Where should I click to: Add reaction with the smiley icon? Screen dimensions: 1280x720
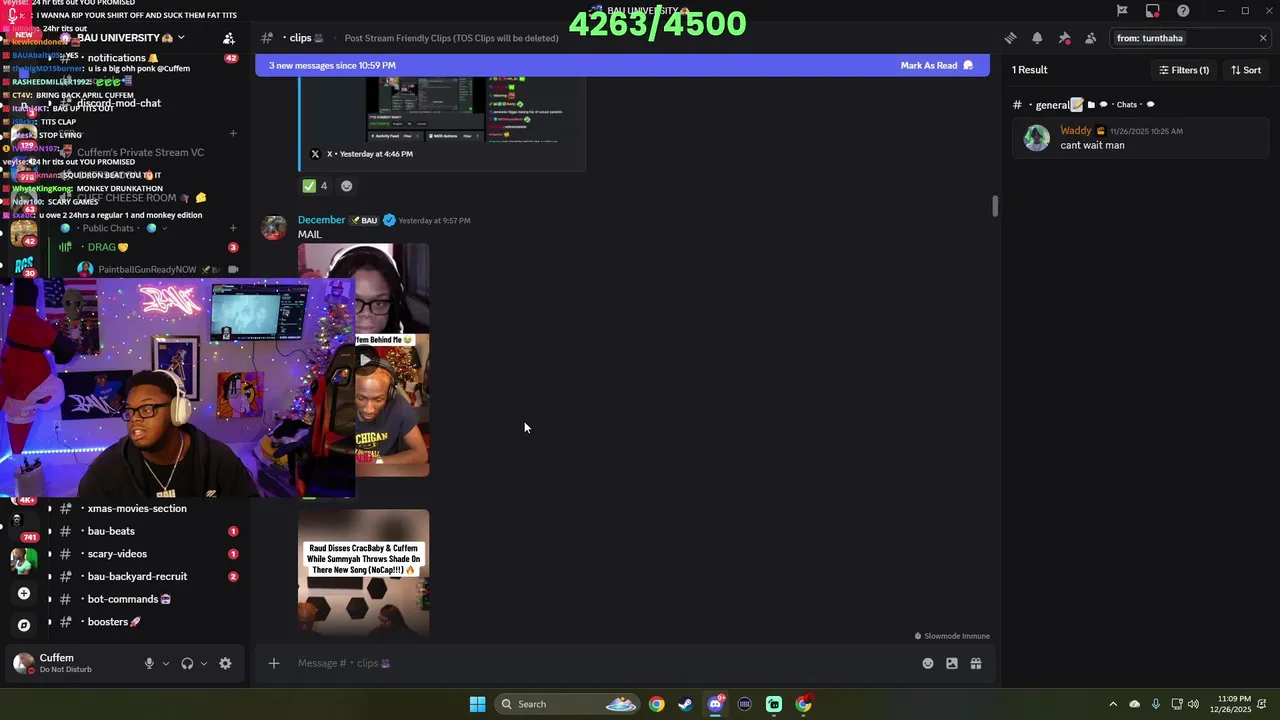pos(346,186)
